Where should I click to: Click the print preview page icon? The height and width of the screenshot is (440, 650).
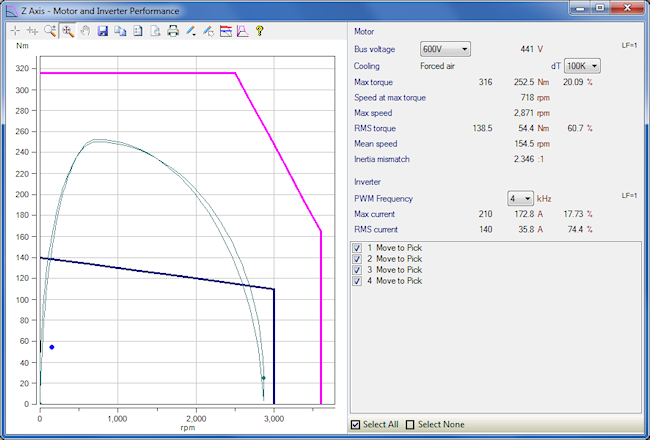click(x=155, y=31)
